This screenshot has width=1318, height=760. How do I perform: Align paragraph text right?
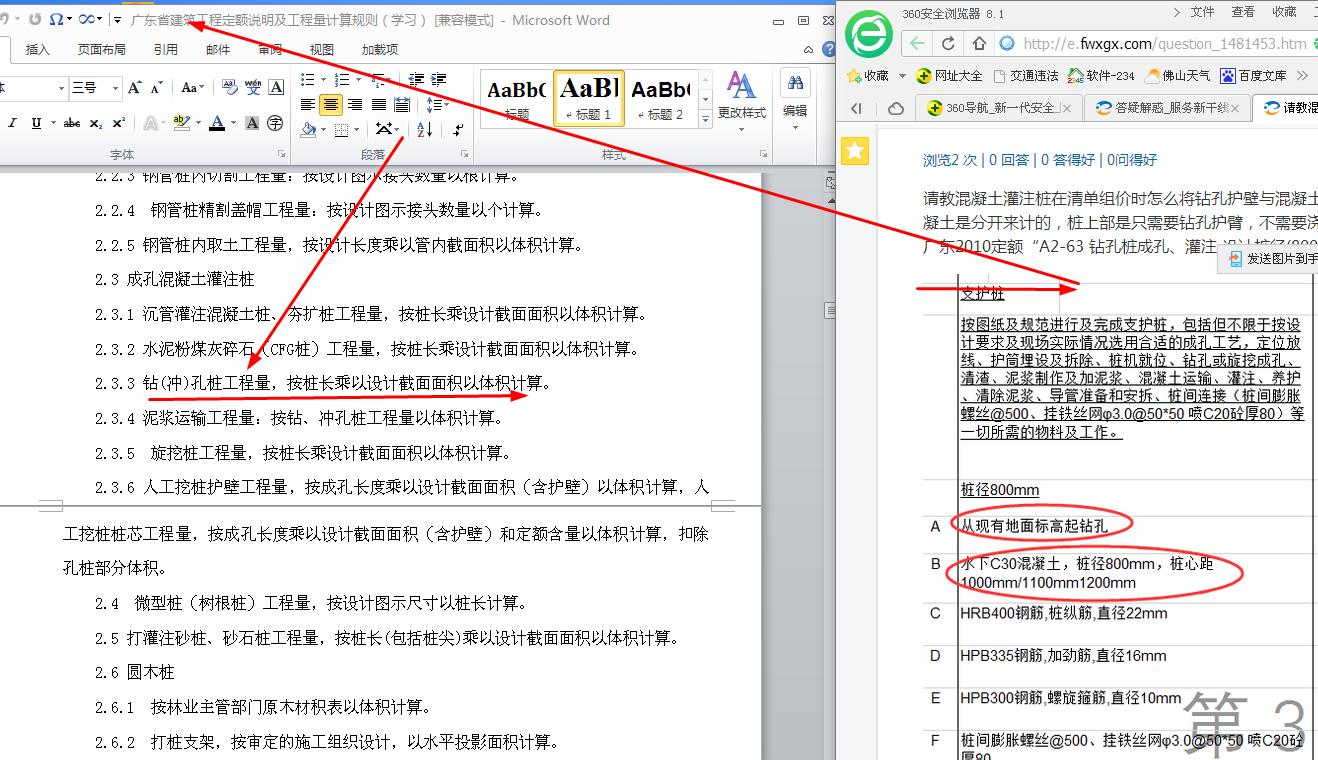pos(355,104)
